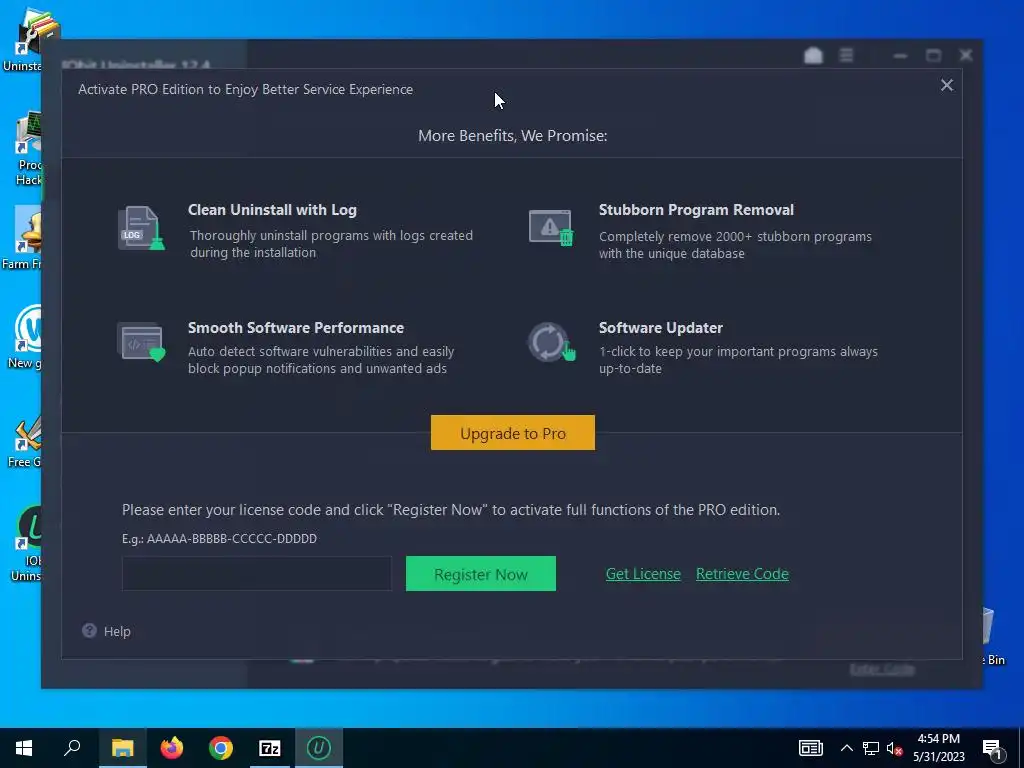The height and width of the screenshot is (768, 1024).
Task: Open the toolbox icon in IObit title bar
Action: pyautogui.click(x=813, y=56)
